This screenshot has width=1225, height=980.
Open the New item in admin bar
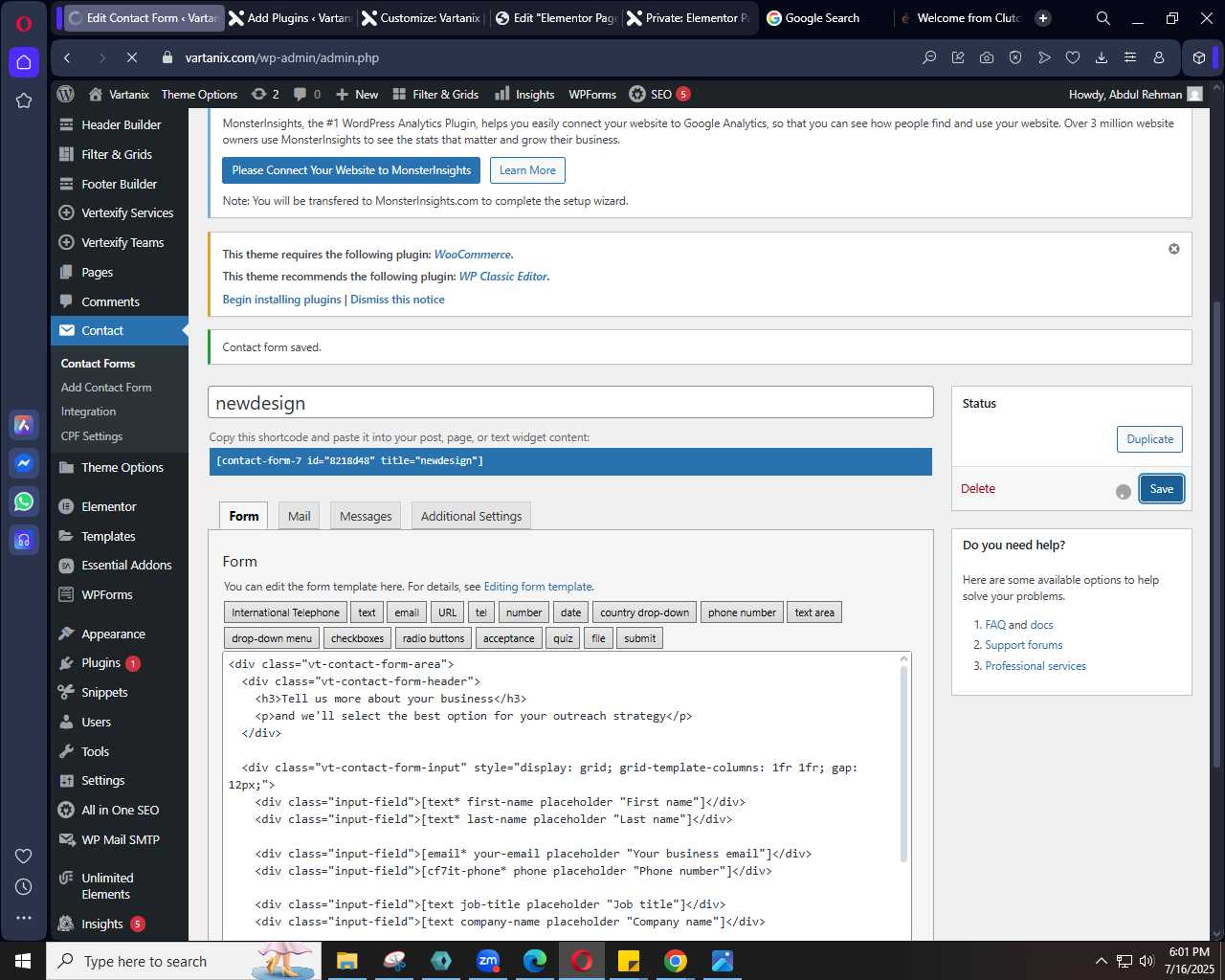click(356, 94)
